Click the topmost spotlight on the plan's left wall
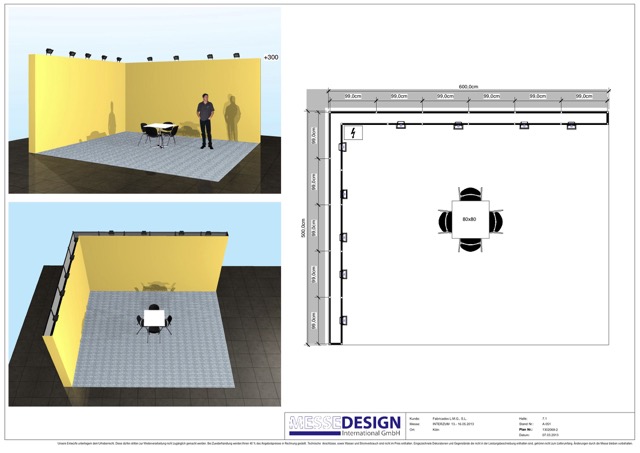This screenshot has width=640, height=453. pyautogui.click(x=342, y=148)
